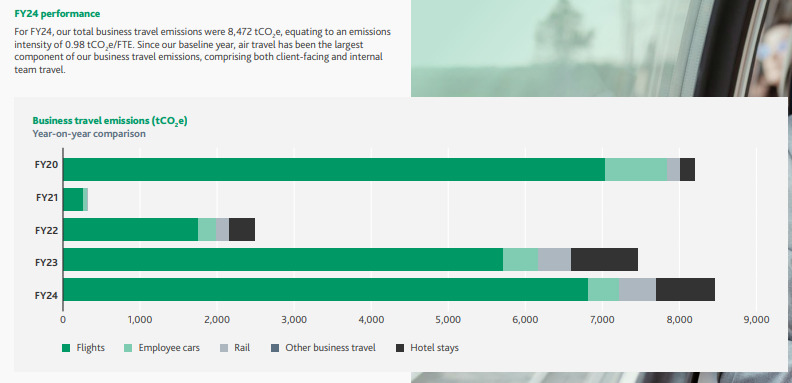The image size is (792, 383).
Task: Select the FY23 Employee cars bar segment
Action: (x=521, y=260)
